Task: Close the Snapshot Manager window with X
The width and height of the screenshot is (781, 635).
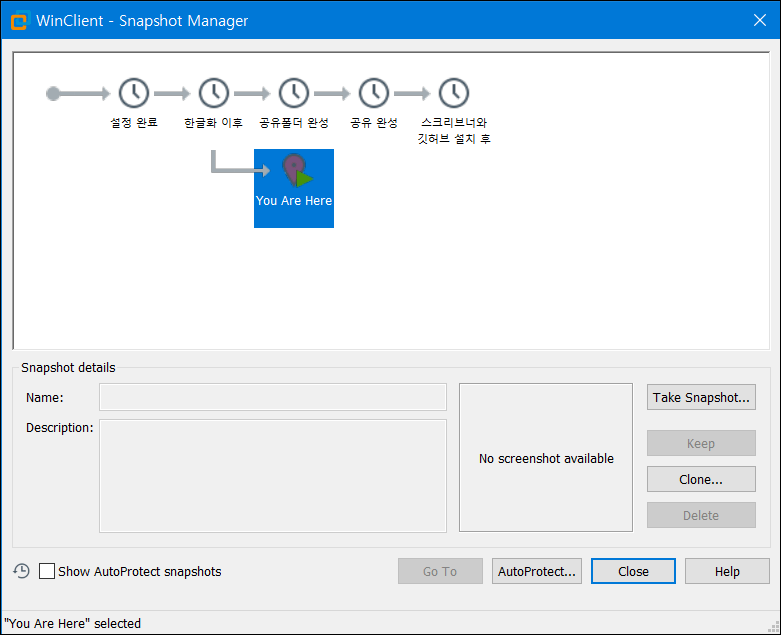Action: coord(760,20)
